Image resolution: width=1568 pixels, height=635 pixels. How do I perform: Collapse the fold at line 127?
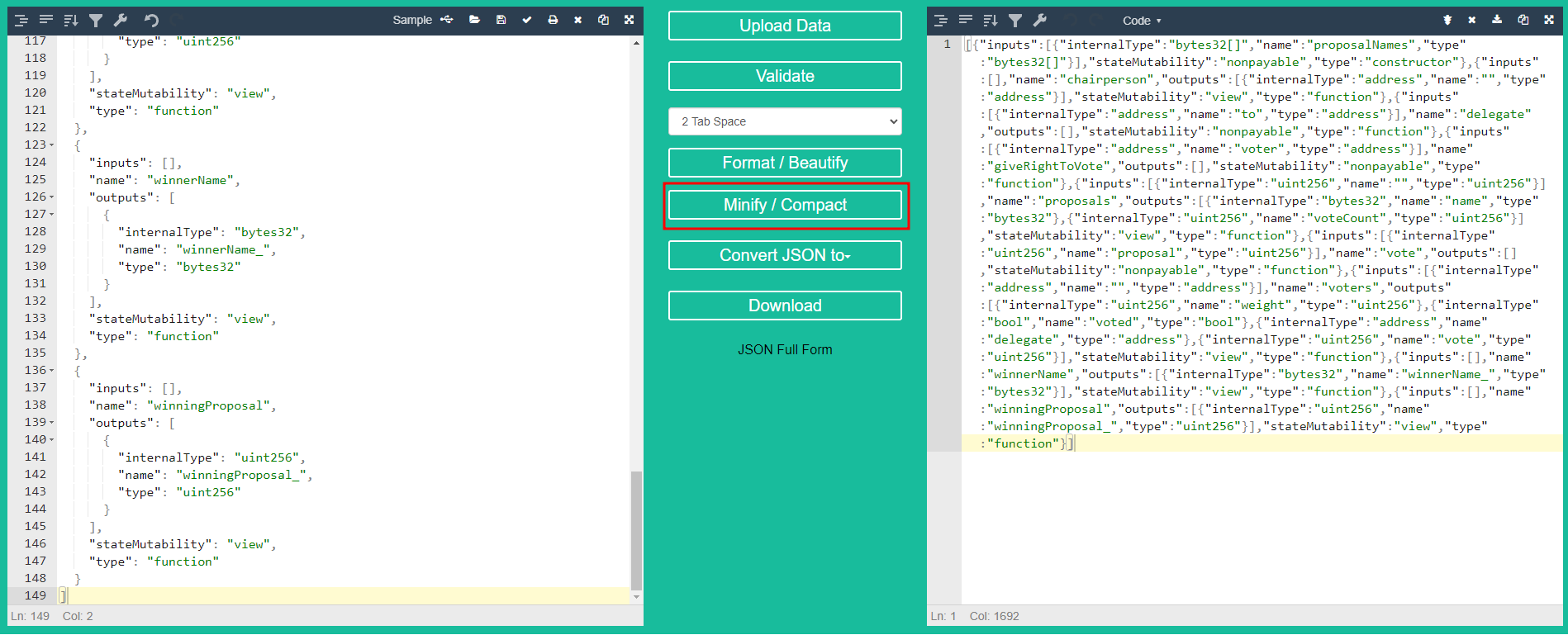[x=52, y=215]
